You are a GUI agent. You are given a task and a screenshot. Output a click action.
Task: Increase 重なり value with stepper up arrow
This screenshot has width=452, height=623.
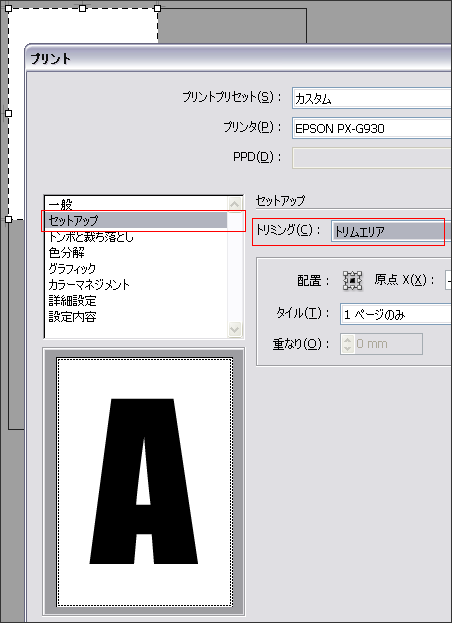(x=348, y=340)
